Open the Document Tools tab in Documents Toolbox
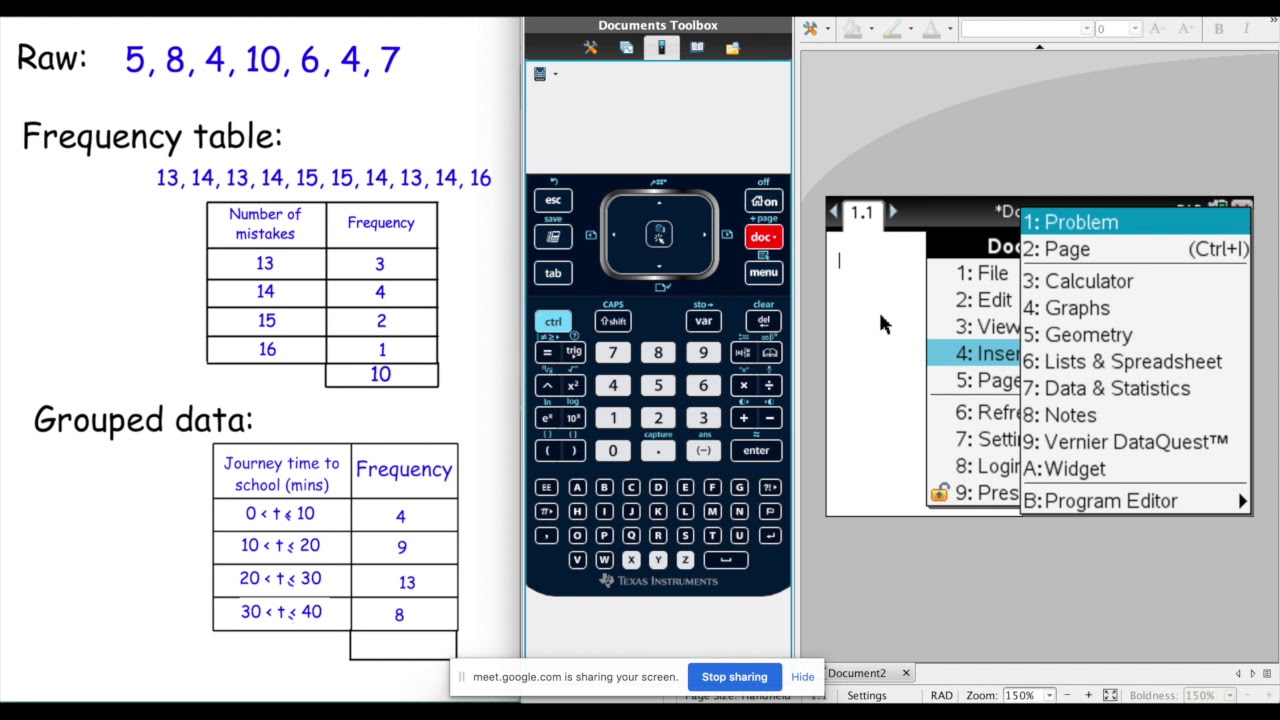Viewport: 1280px width, 720px height. point(590,47)
